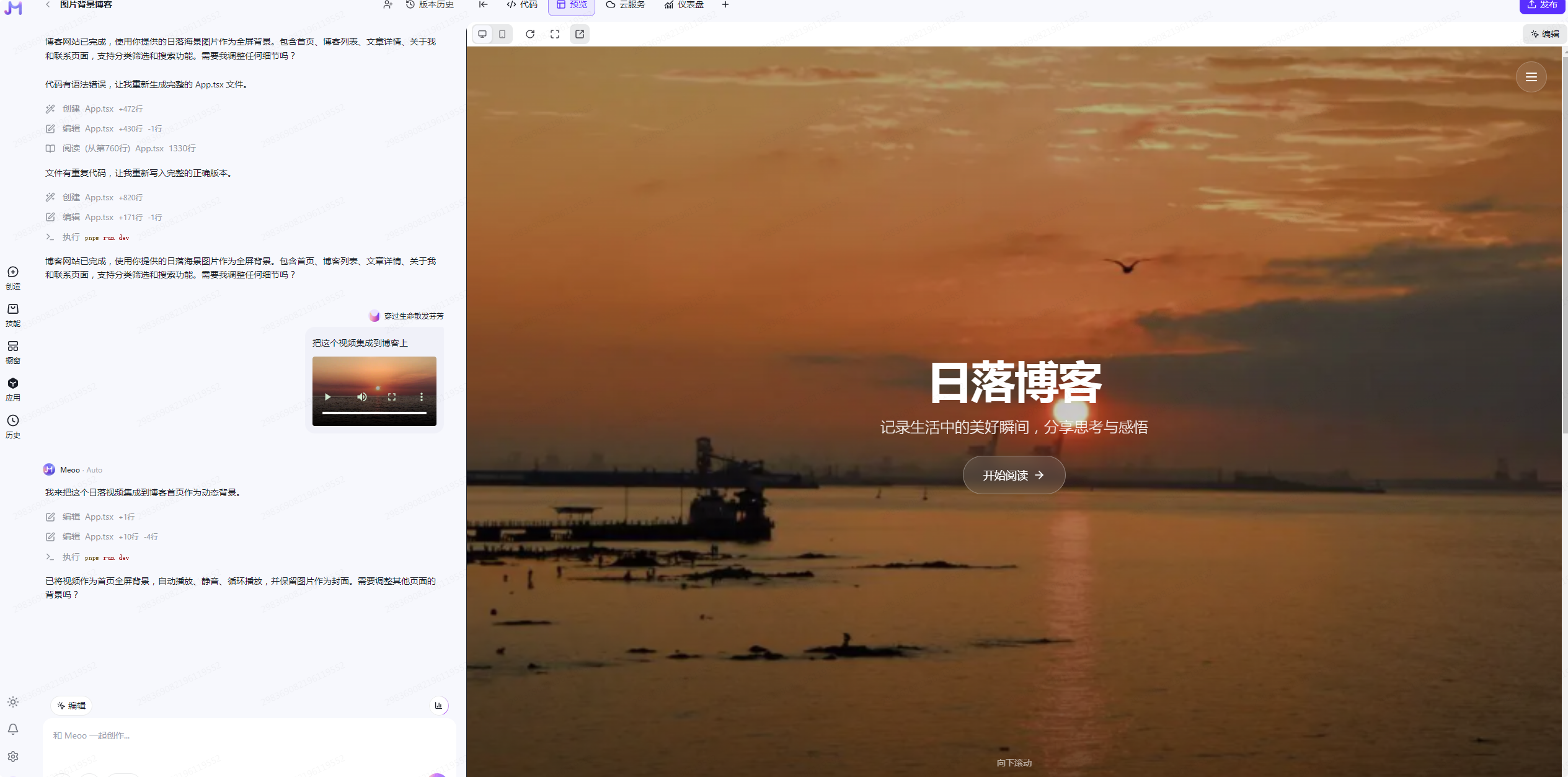Open settings gear in sidebar
This screenshot has height=777, width=1568.
[13, 757]
